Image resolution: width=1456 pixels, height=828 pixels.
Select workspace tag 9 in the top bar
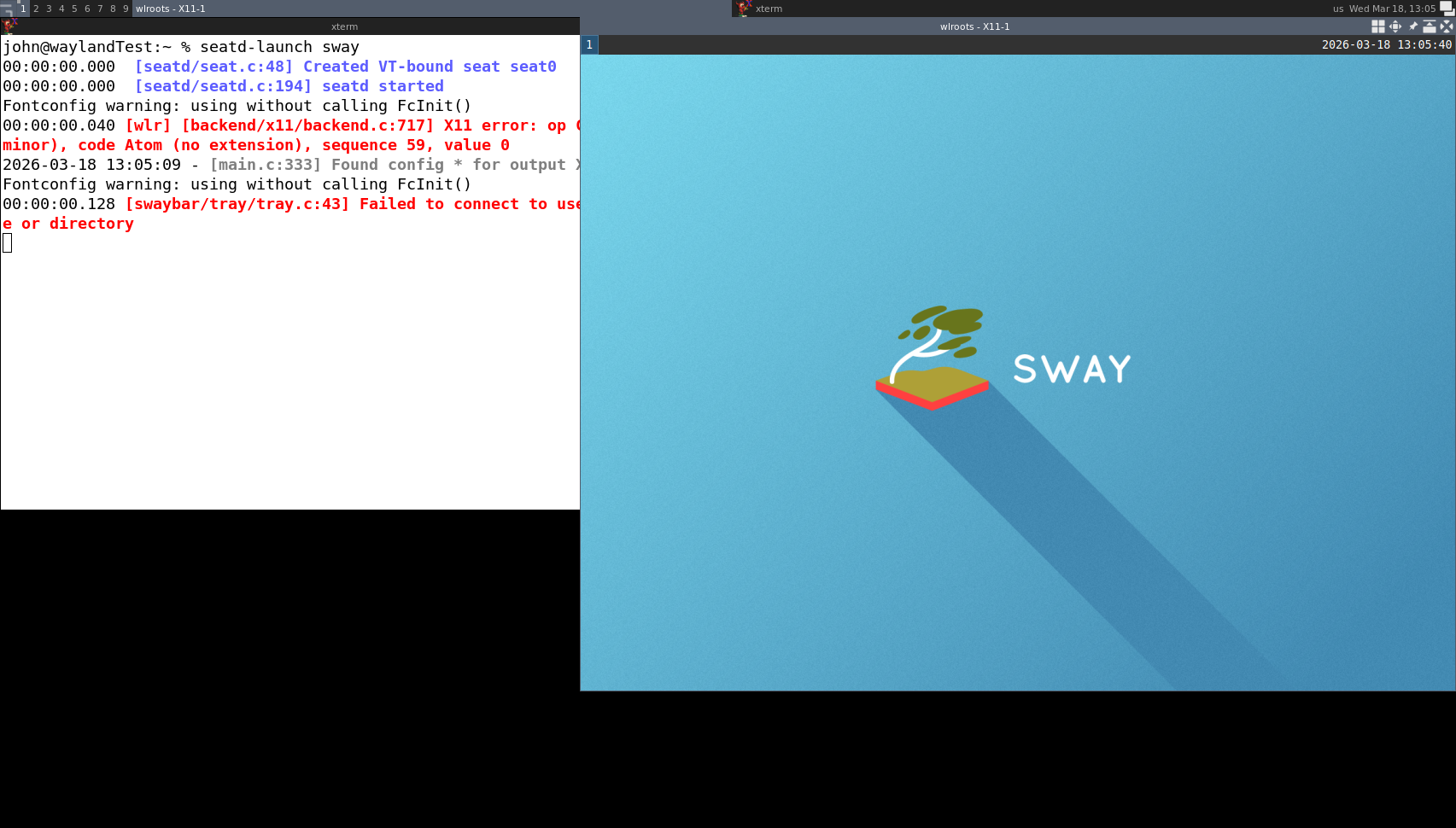point(126,9)
